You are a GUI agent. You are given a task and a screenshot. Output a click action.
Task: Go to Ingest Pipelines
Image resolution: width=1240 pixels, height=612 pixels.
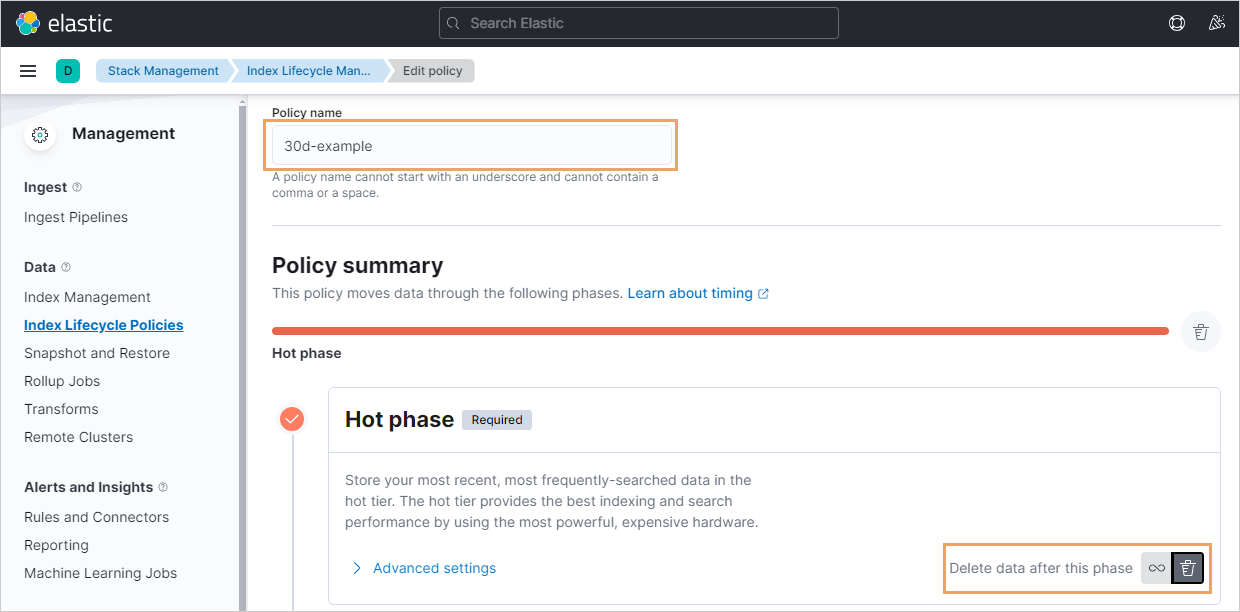tap(76, 217)
